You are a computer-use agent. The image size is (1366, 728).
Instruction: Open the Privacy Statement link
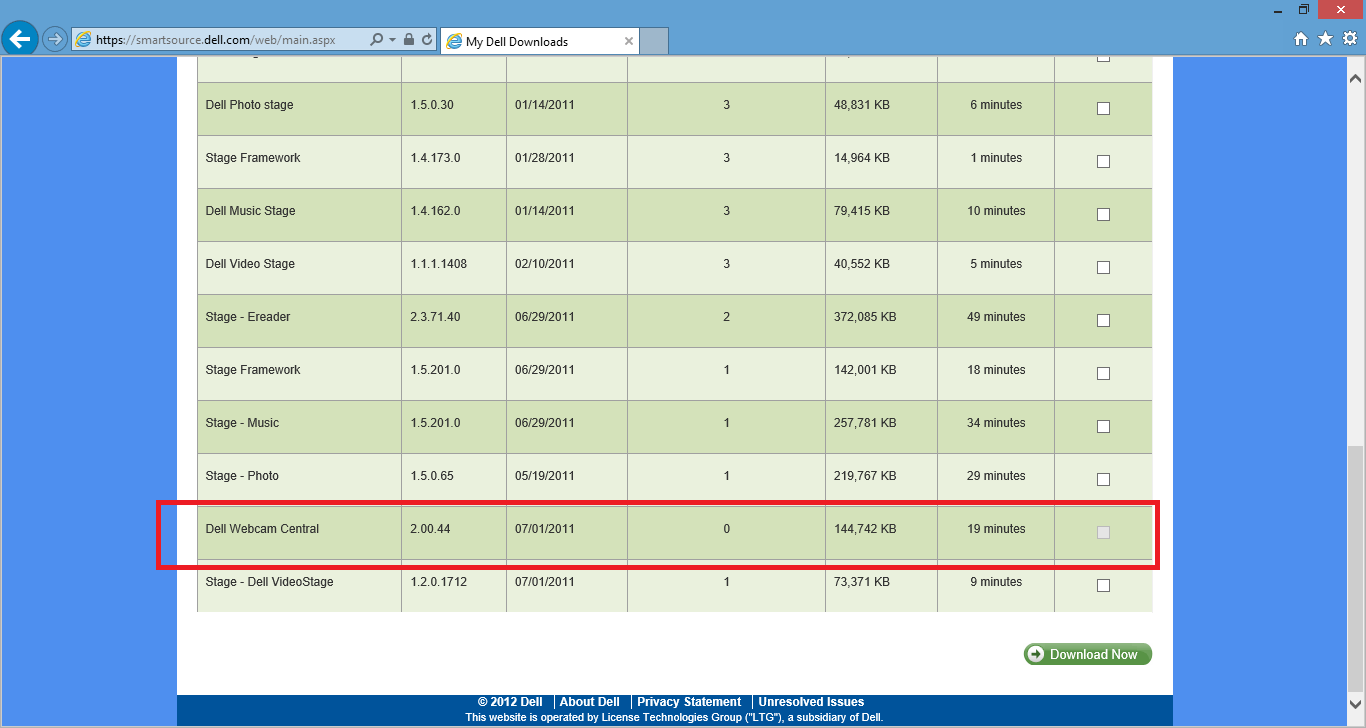(x=689, y=702)
